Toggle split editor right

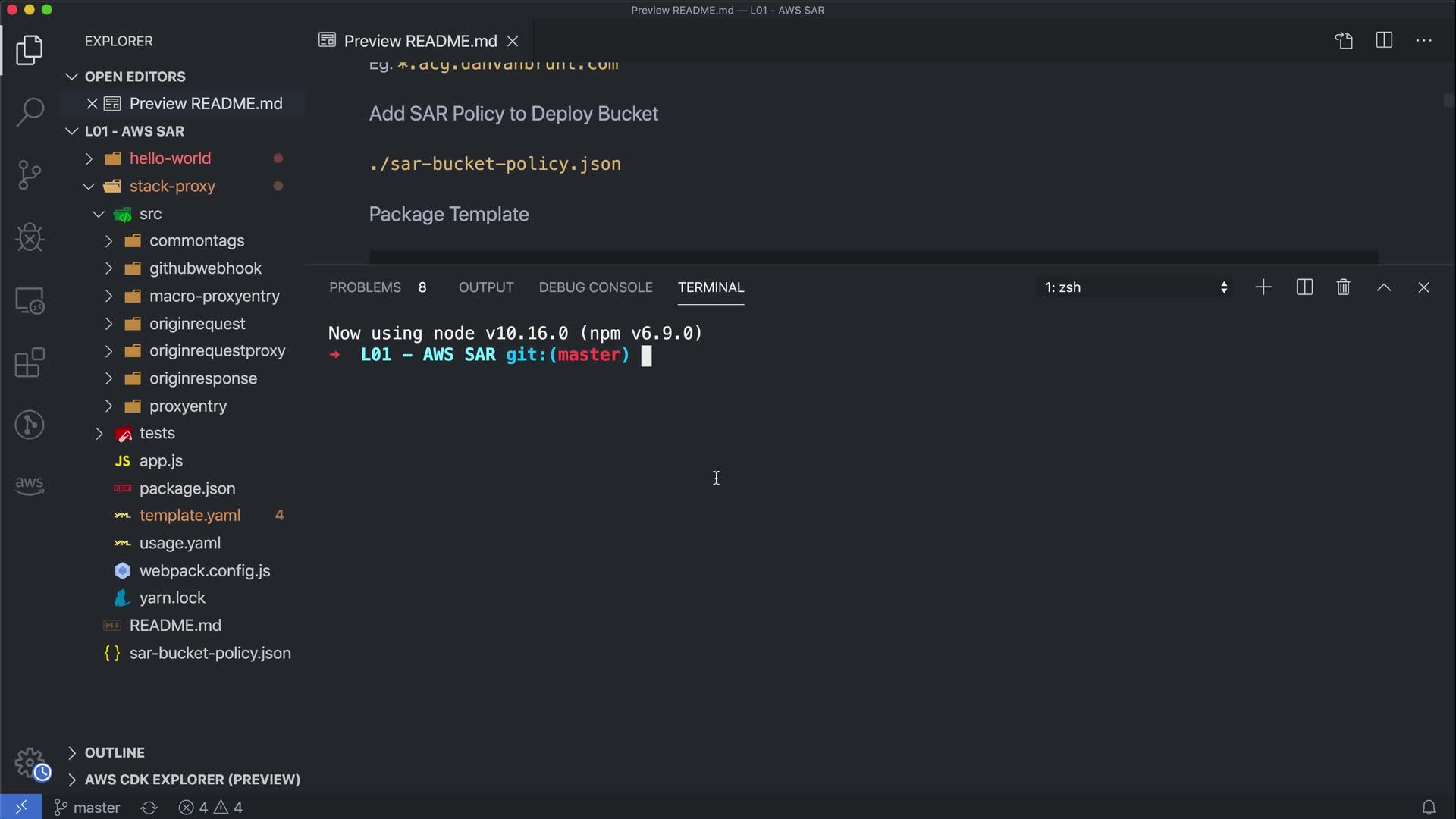[1383, 41]
